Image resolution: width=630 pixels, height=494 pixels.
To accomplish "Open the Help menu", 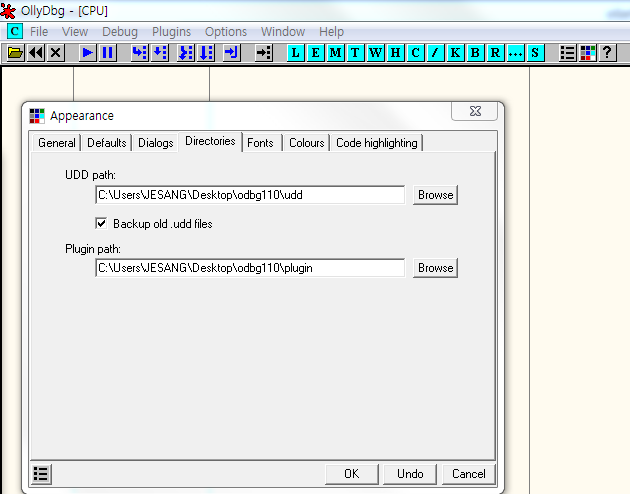I will [331, 32].
